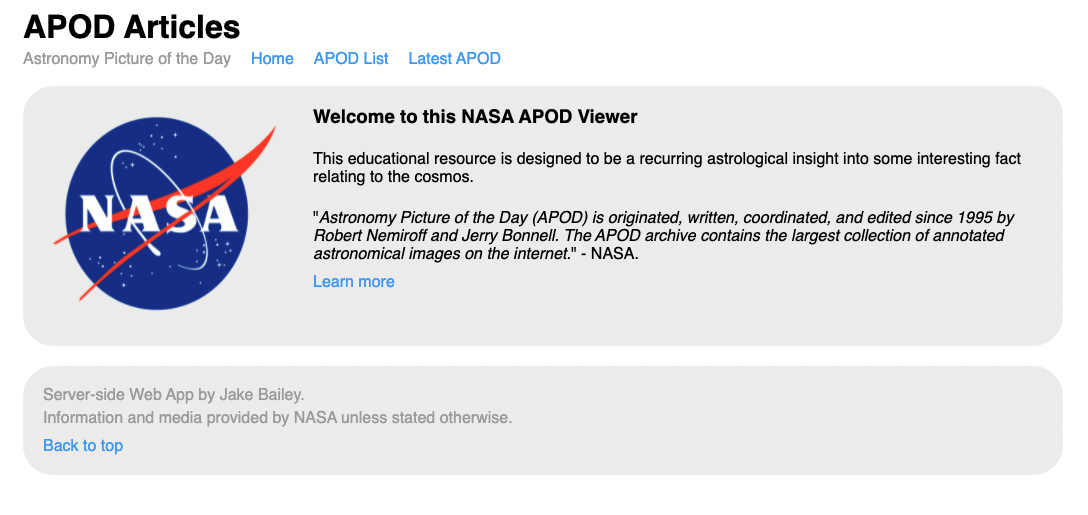Follow the Learn more link
Viewport: 1088px width, 515px height.
point(354,281)
